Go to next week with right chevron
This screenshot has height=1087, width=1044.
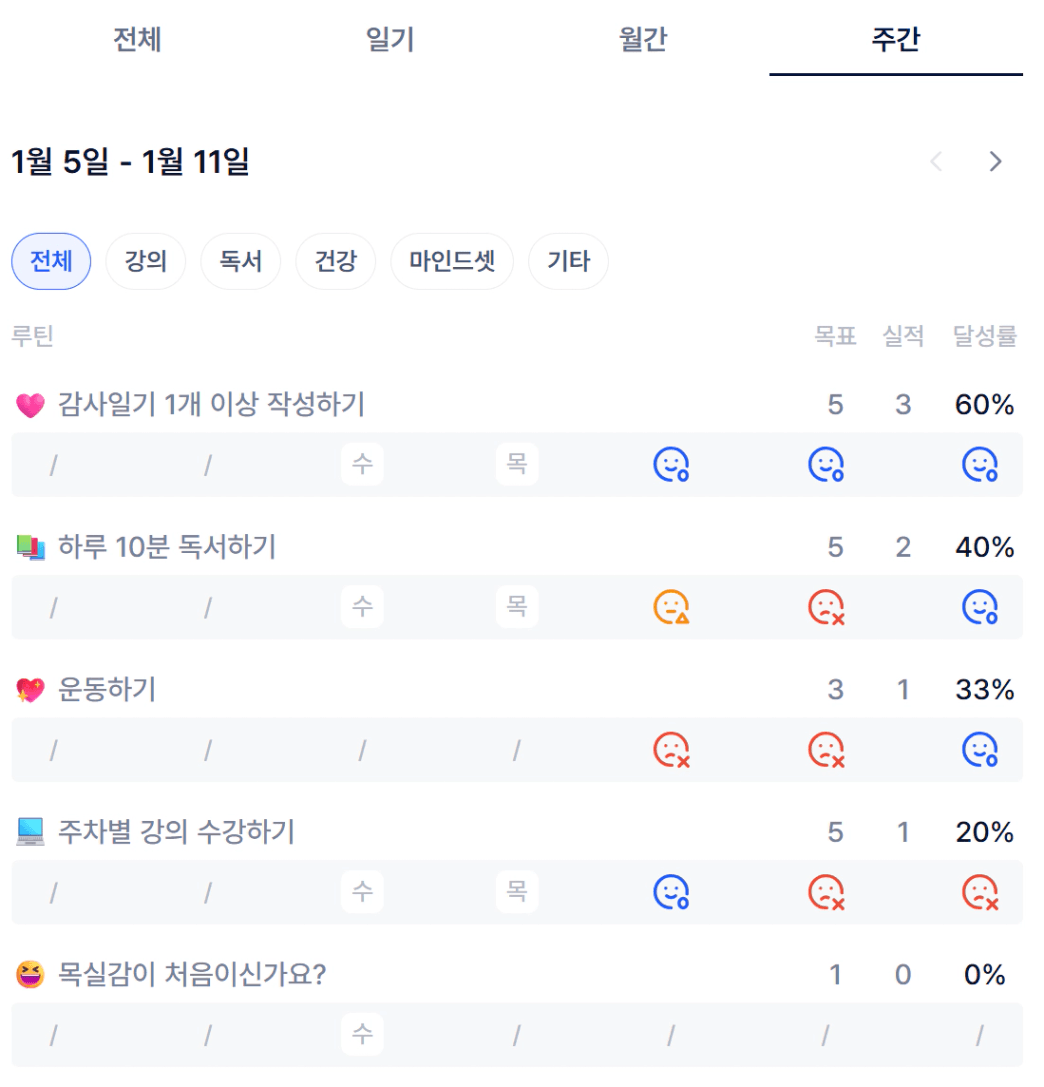995,162
